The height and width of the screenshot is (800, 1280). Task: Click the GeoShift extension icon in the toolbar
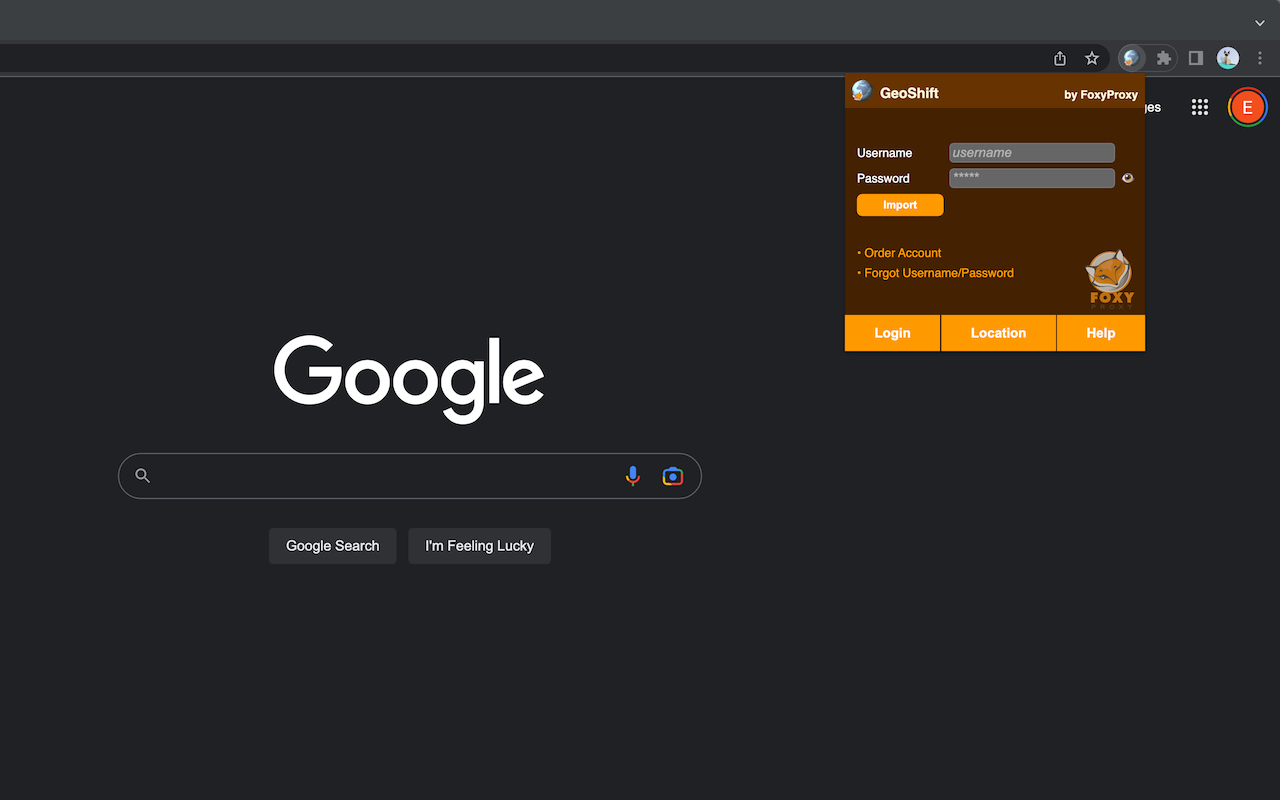(x=1131, y=58)
